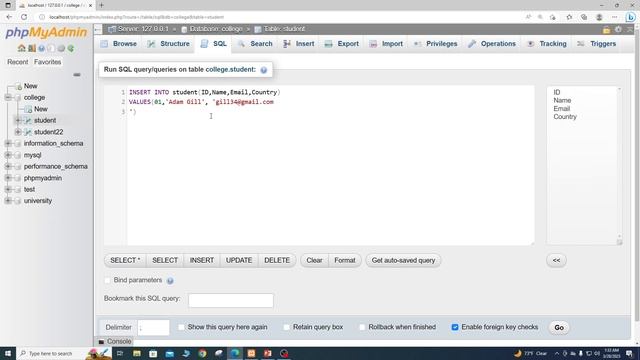The image size is (640, 360).
Task: Click the browser favorites star icon
Action: [569, 17]
